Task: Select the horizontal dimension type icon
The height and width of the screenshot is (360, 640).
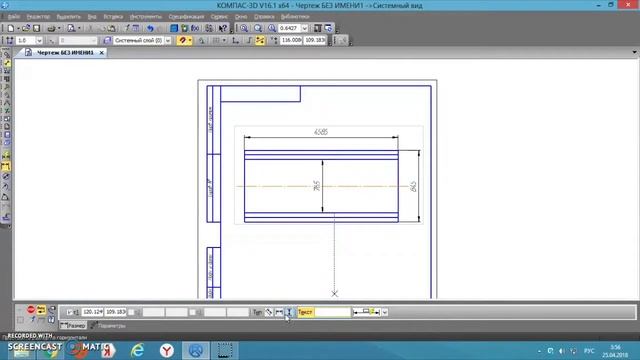Action: pyautogui.click(x=279, y=312)
